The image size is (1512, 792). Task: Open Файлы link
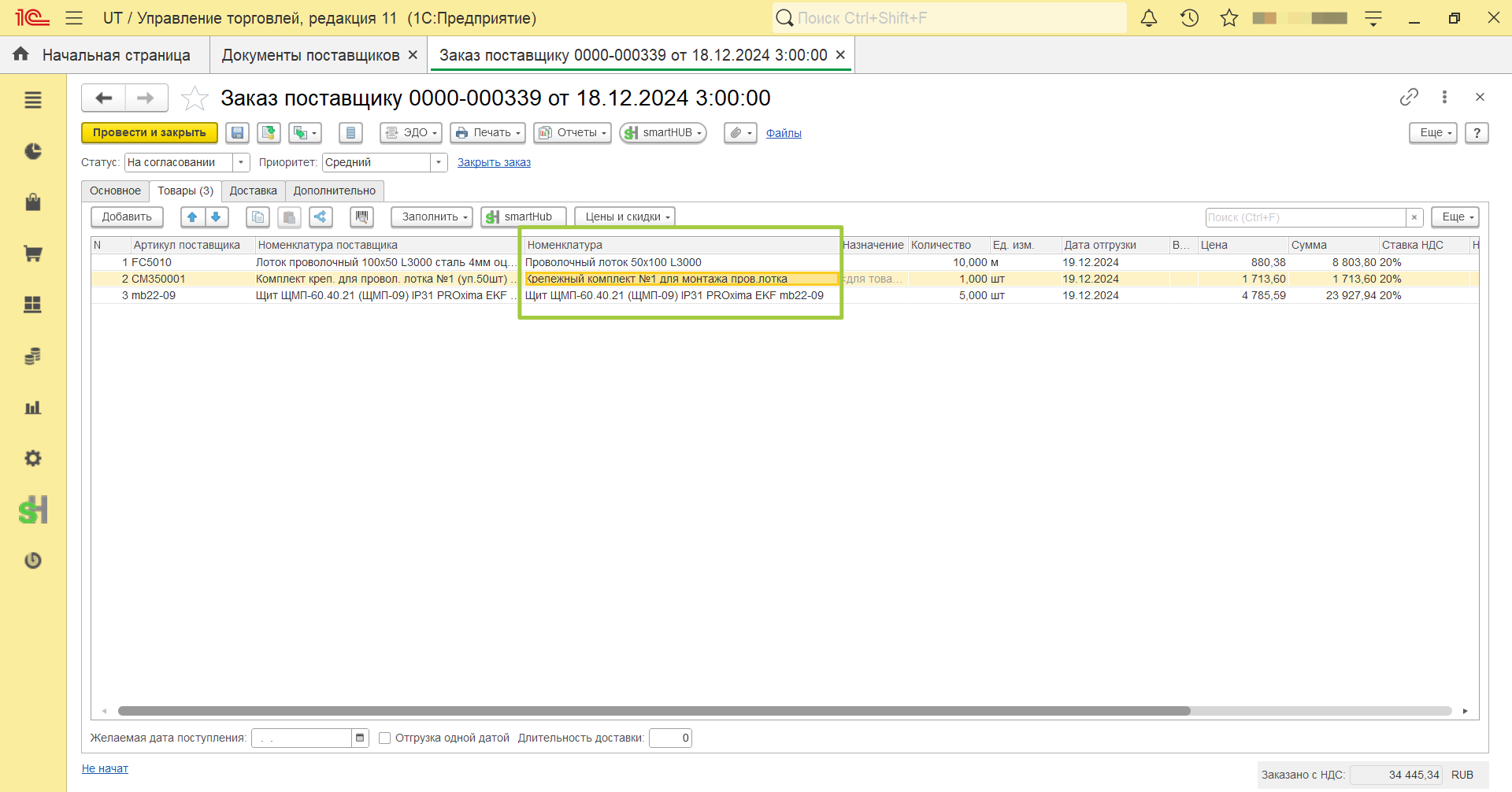pyautogui.click(x=784, y=133)
